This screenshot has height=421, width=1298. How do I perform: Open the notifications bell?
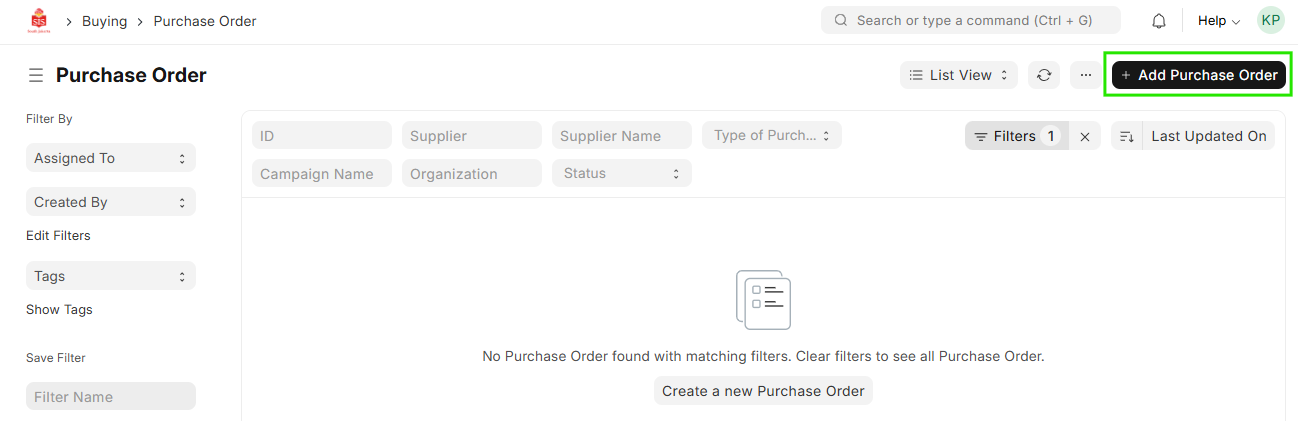1159,21
